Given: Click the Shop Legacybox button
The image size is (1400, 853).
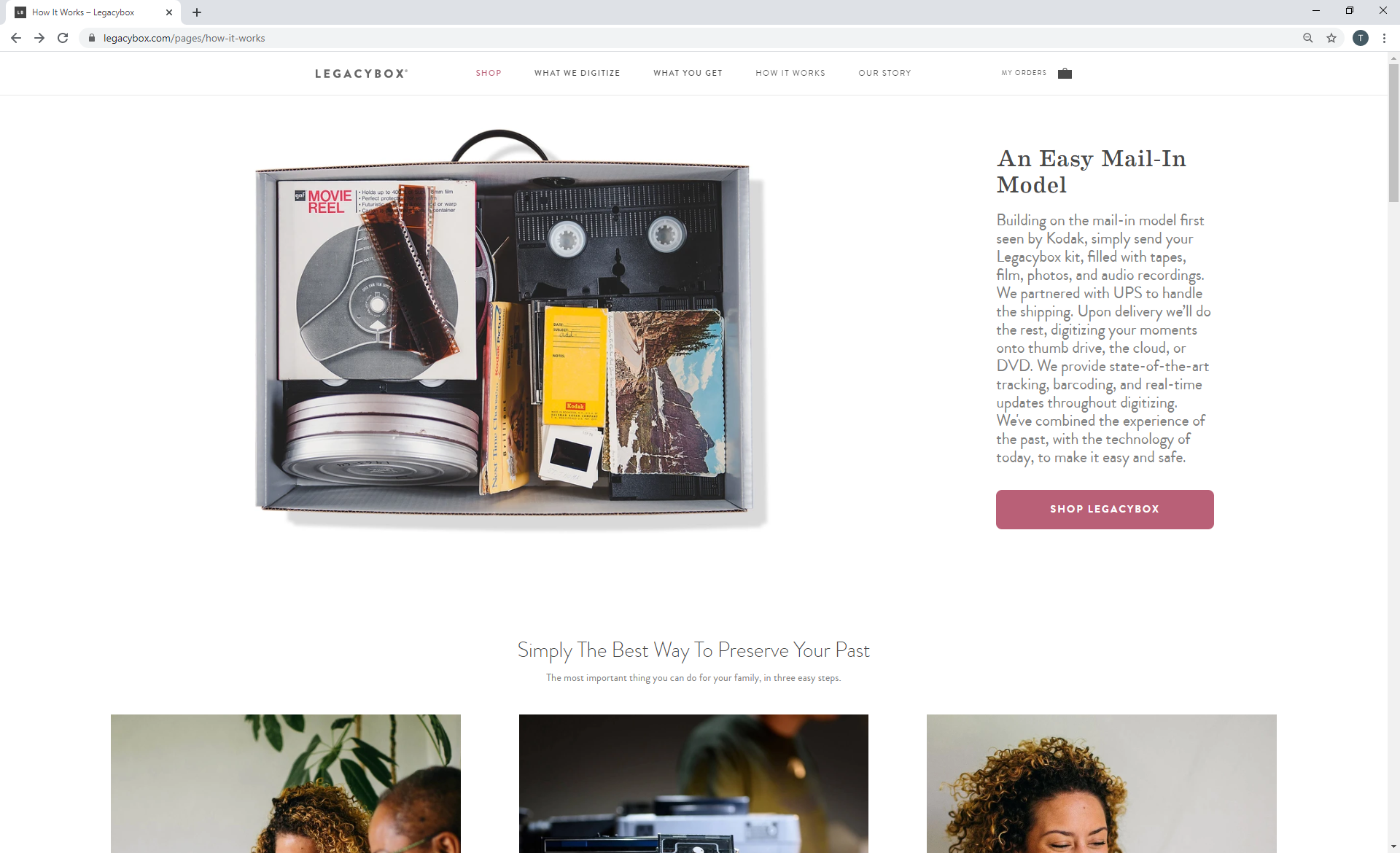Looking at the screenshot, I should 1105,510.
